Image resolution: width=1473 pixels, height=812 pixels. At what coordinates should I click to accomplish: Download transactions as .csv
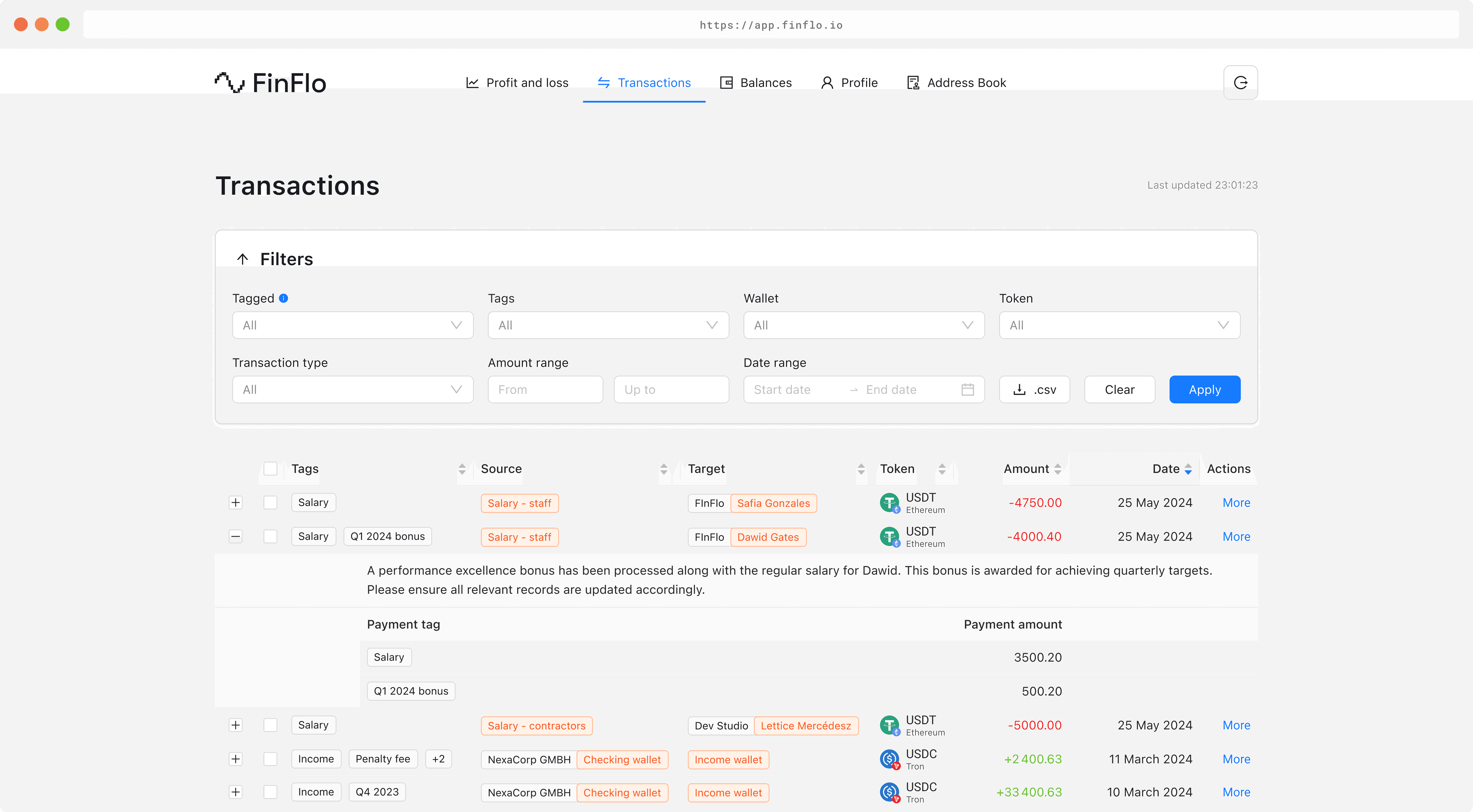[x=1034, y=389]
